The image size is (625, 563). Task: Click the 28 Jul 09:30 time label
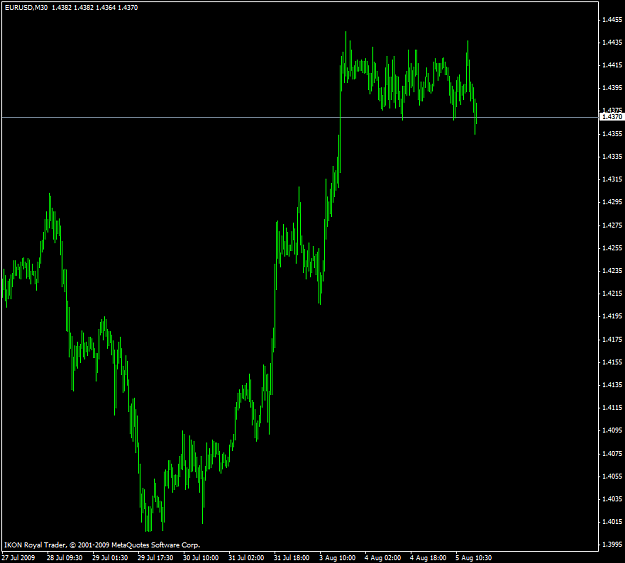[65, 557]
